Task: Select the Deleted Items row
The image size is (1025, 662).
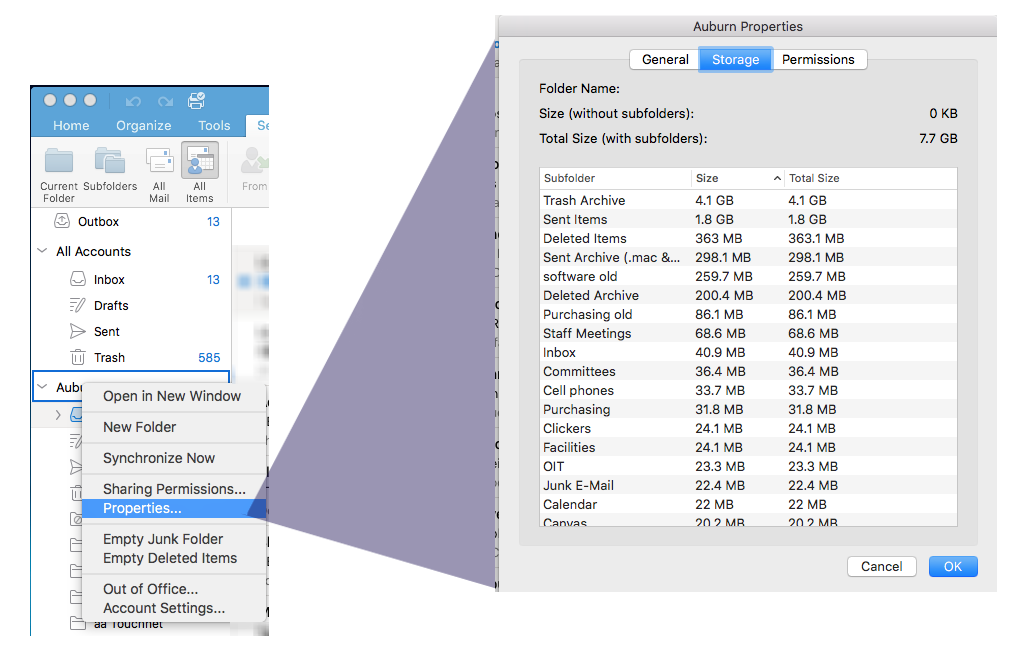Action: click(x=748, y=239)
